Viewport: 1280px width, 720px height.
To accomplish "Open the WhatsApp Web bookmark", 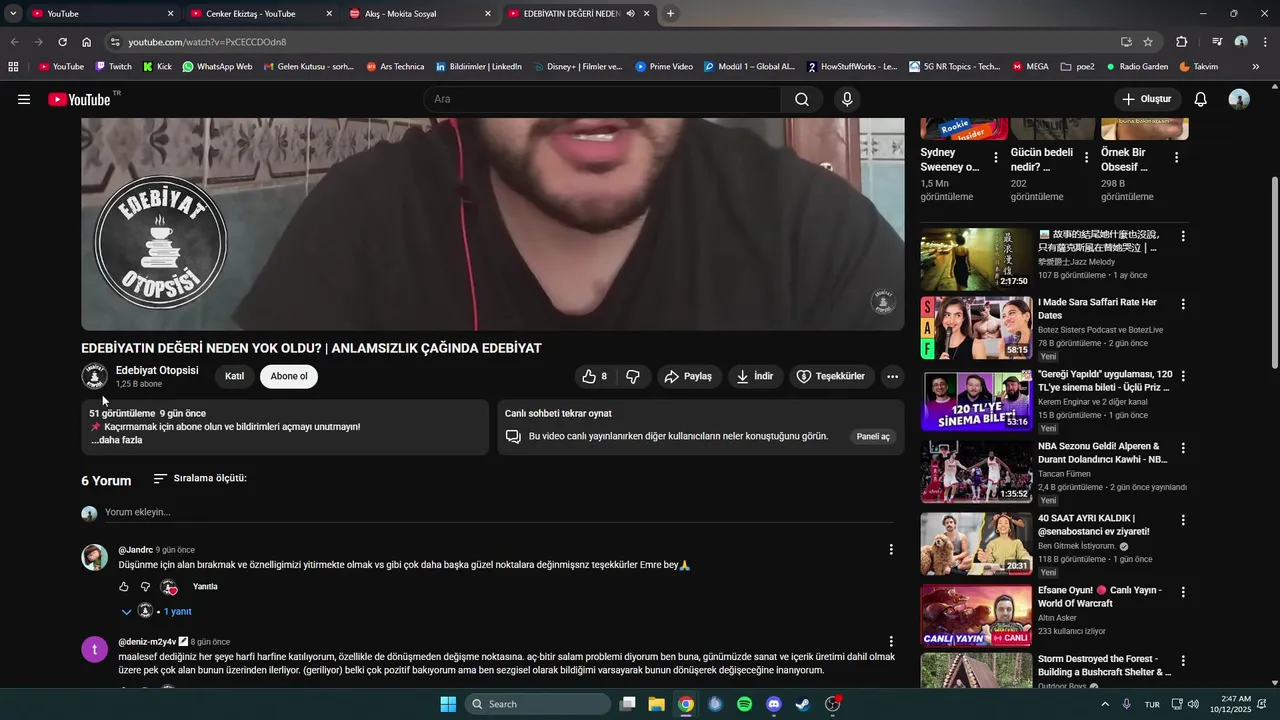I will pyautogui.click(x=217, y=67).
